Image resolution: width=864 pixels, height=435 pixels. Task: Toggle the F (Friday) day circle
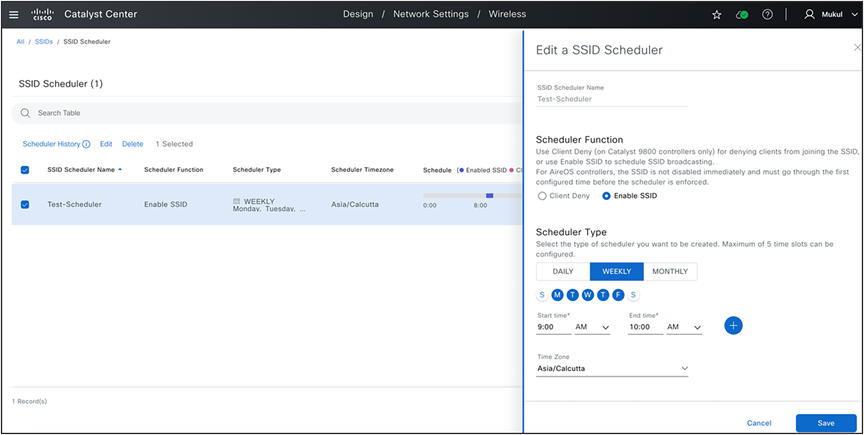[x=618, y=295]
